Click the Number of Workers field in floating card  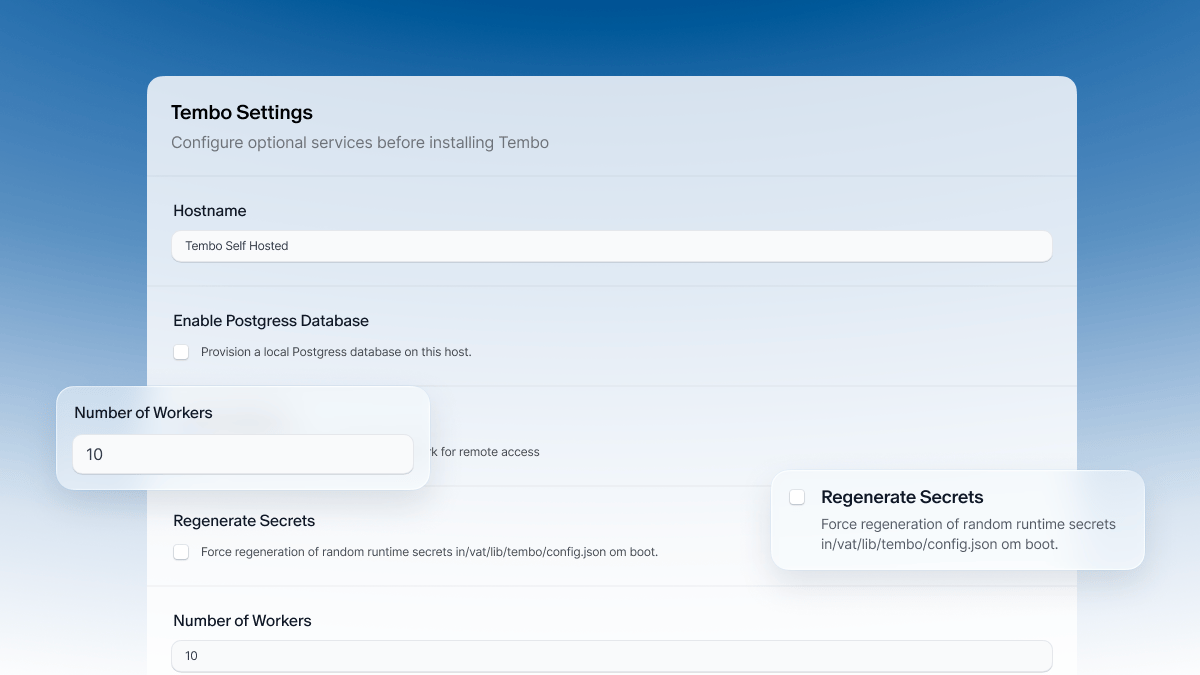(x=243, y=454)
